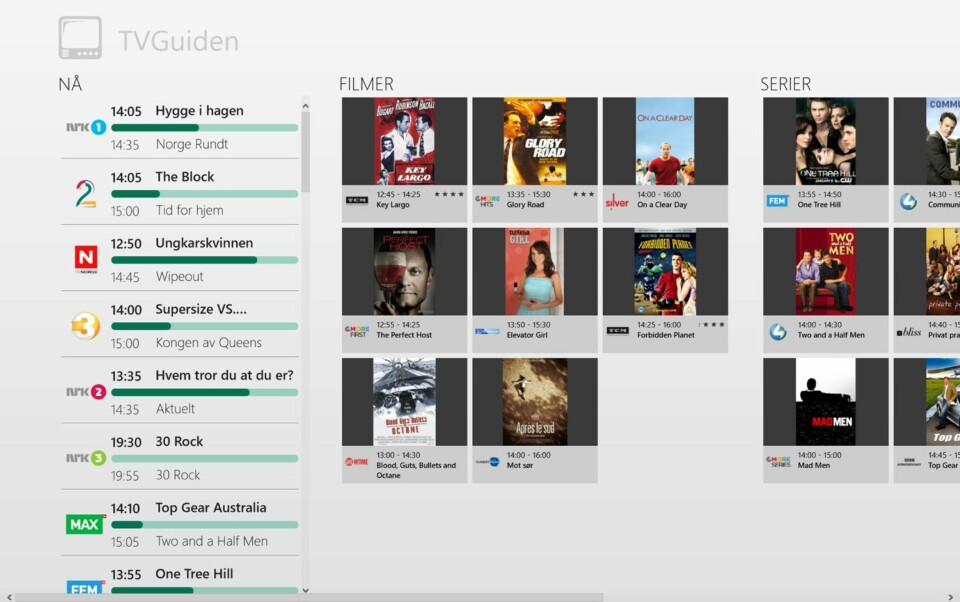Select the NRK1 channel logo
The image size is (960, 602).
[86, 127]
